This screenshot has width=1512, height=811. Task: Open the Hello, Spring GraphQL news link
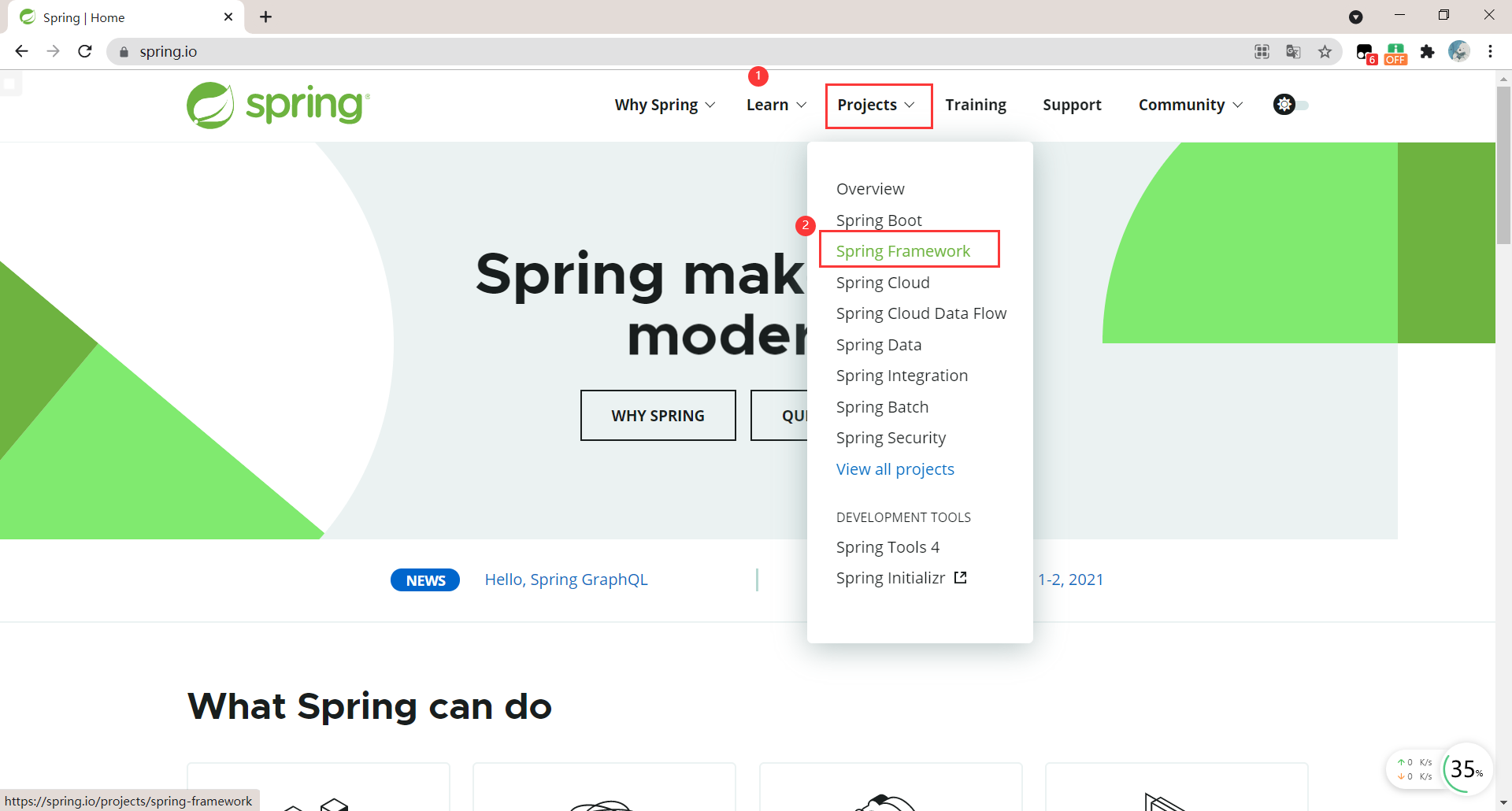tap(566, 580)
